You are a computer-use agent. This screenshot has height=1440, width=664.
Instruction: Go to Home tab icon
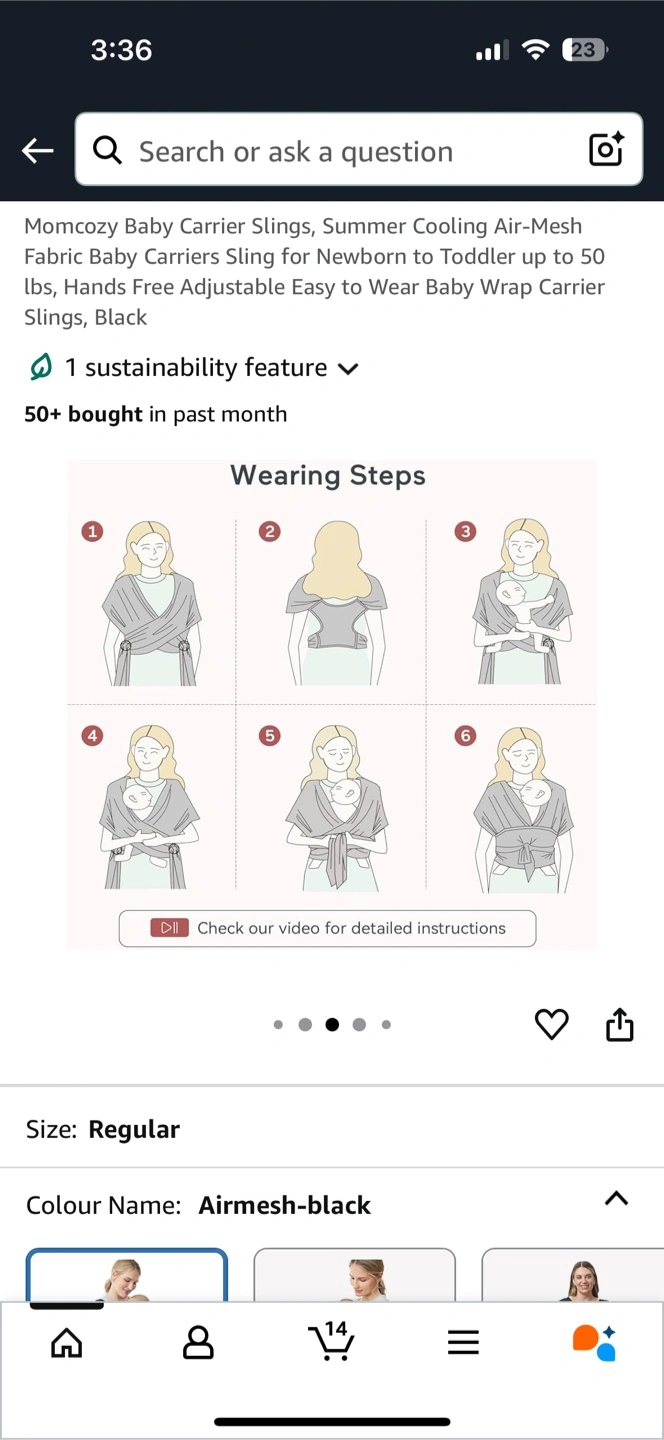coord(66,1343)
